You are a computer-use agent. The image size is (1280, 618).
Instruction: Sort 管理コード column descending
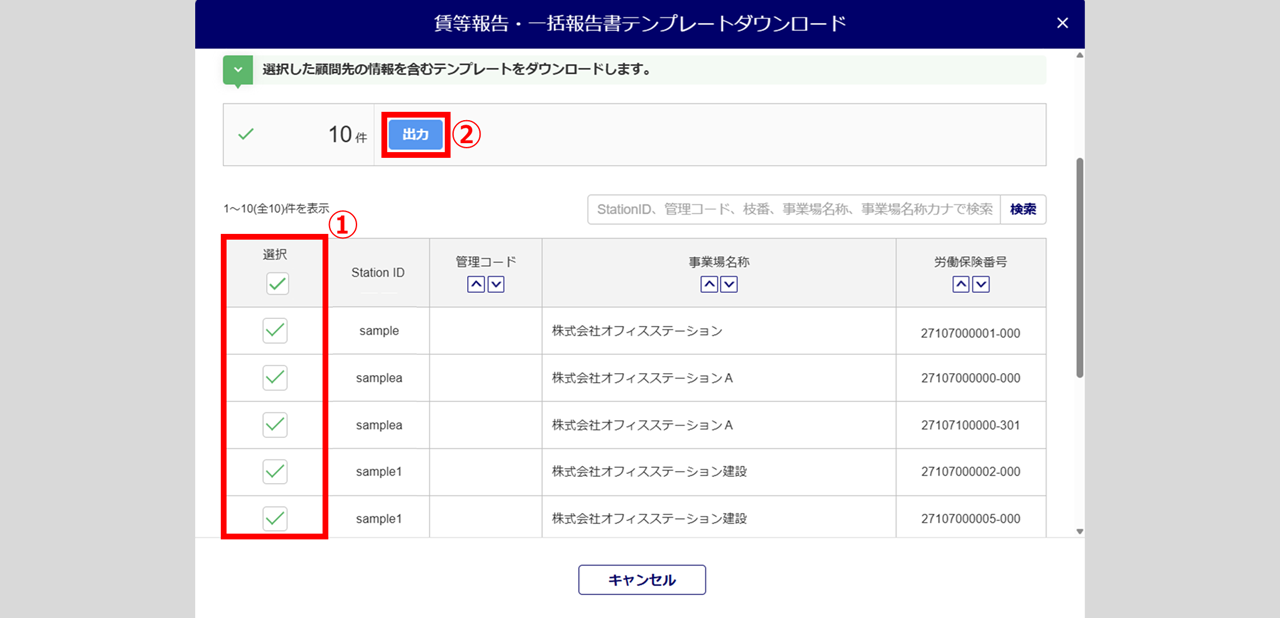pyautogui.click(x=496, y=284)
